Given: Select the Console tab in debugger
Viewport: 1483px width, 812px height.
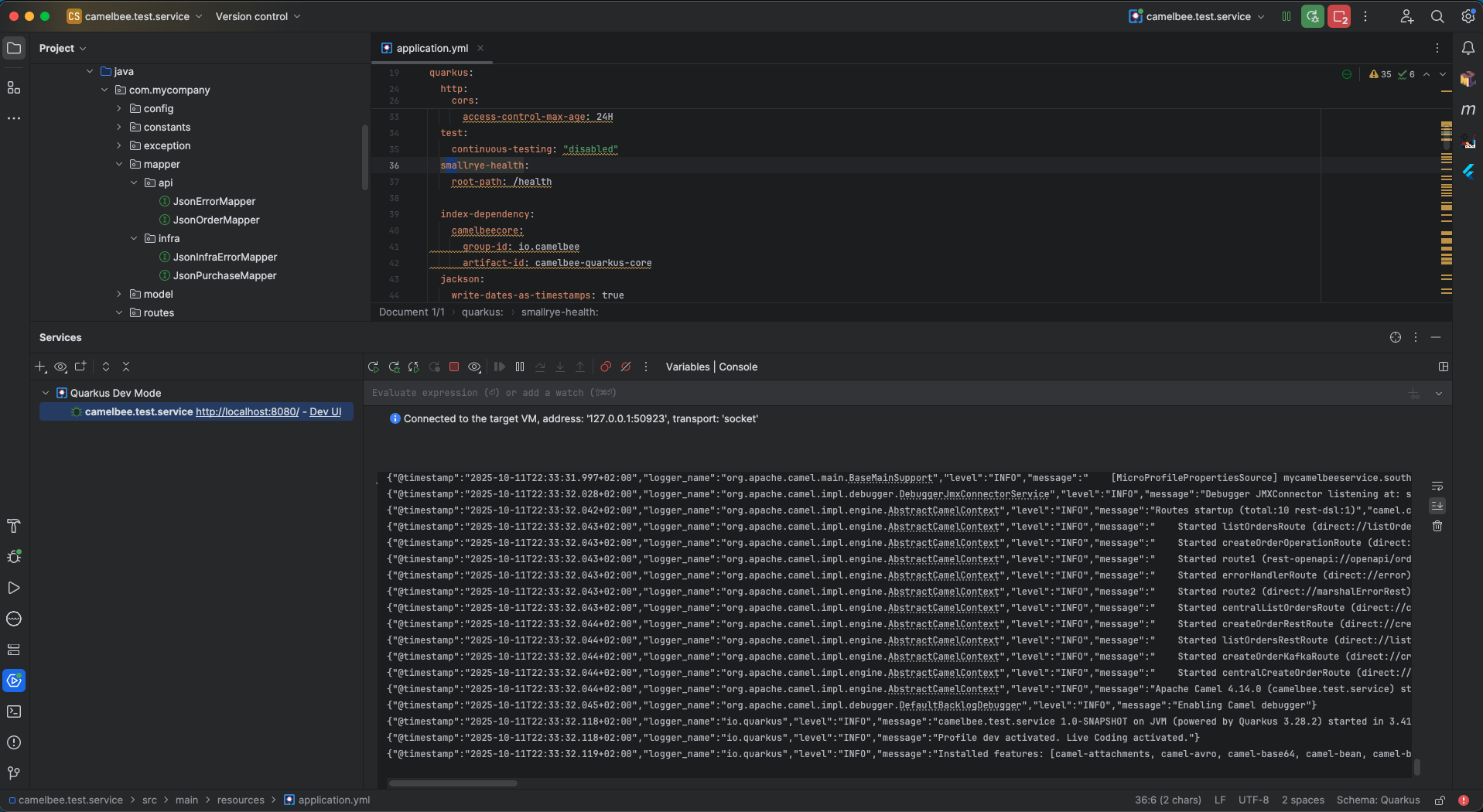Looking at the screenshot, I should pos(738,367).
